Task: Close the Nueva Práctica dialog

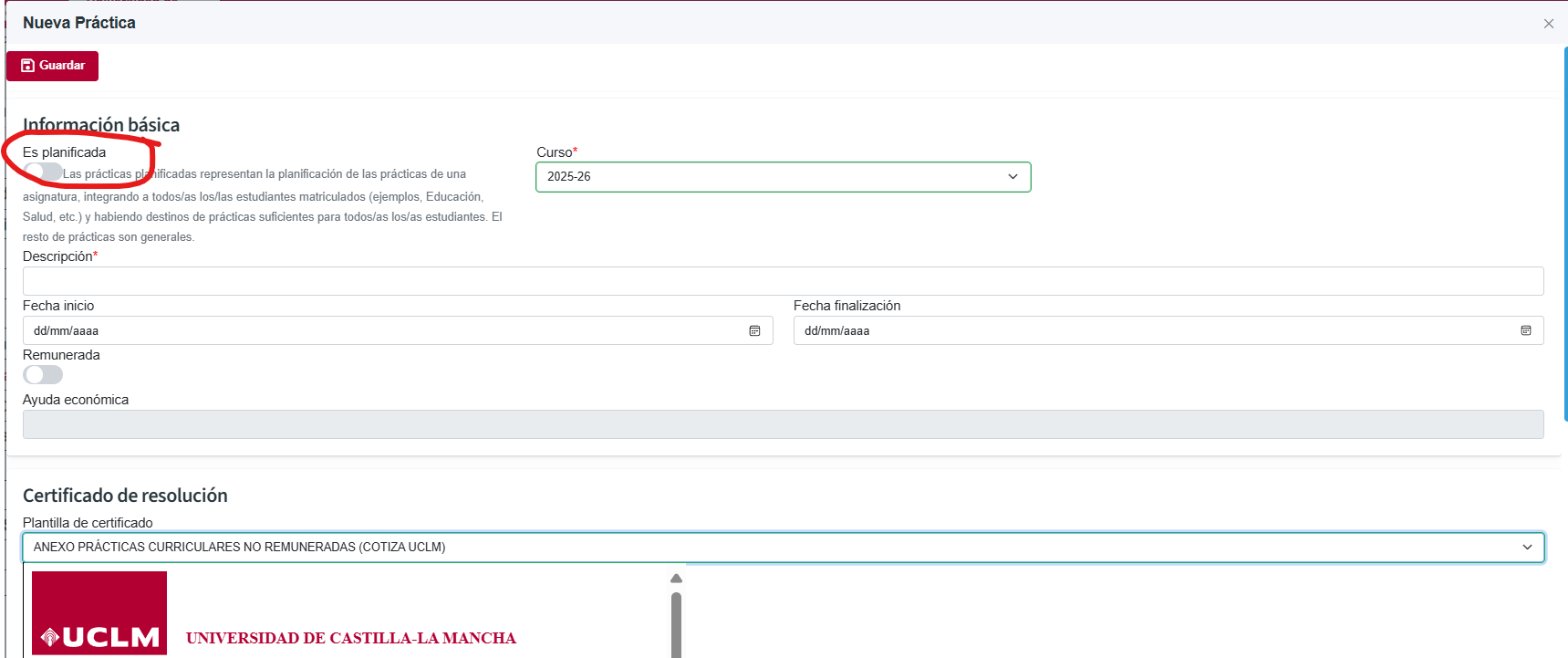Action: (1548, 24)
